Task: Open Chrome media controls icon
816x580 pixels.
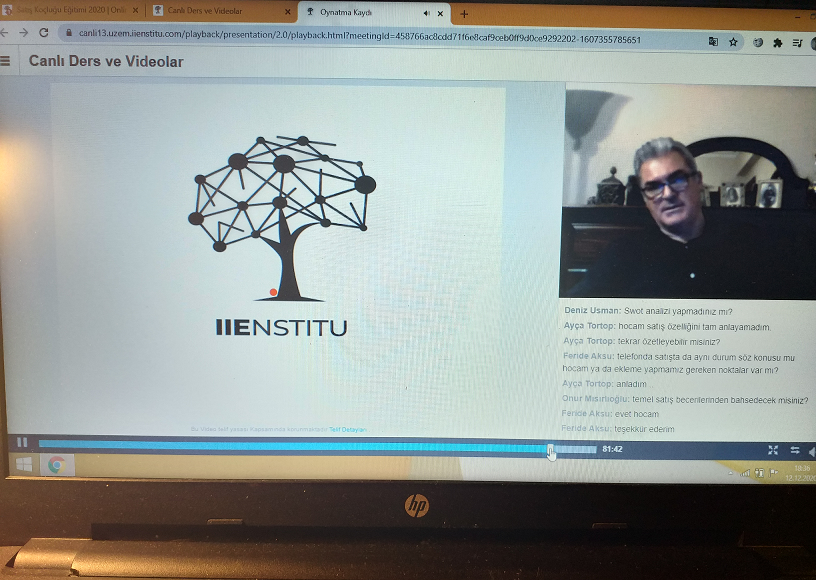Action: tap(797, 43)
